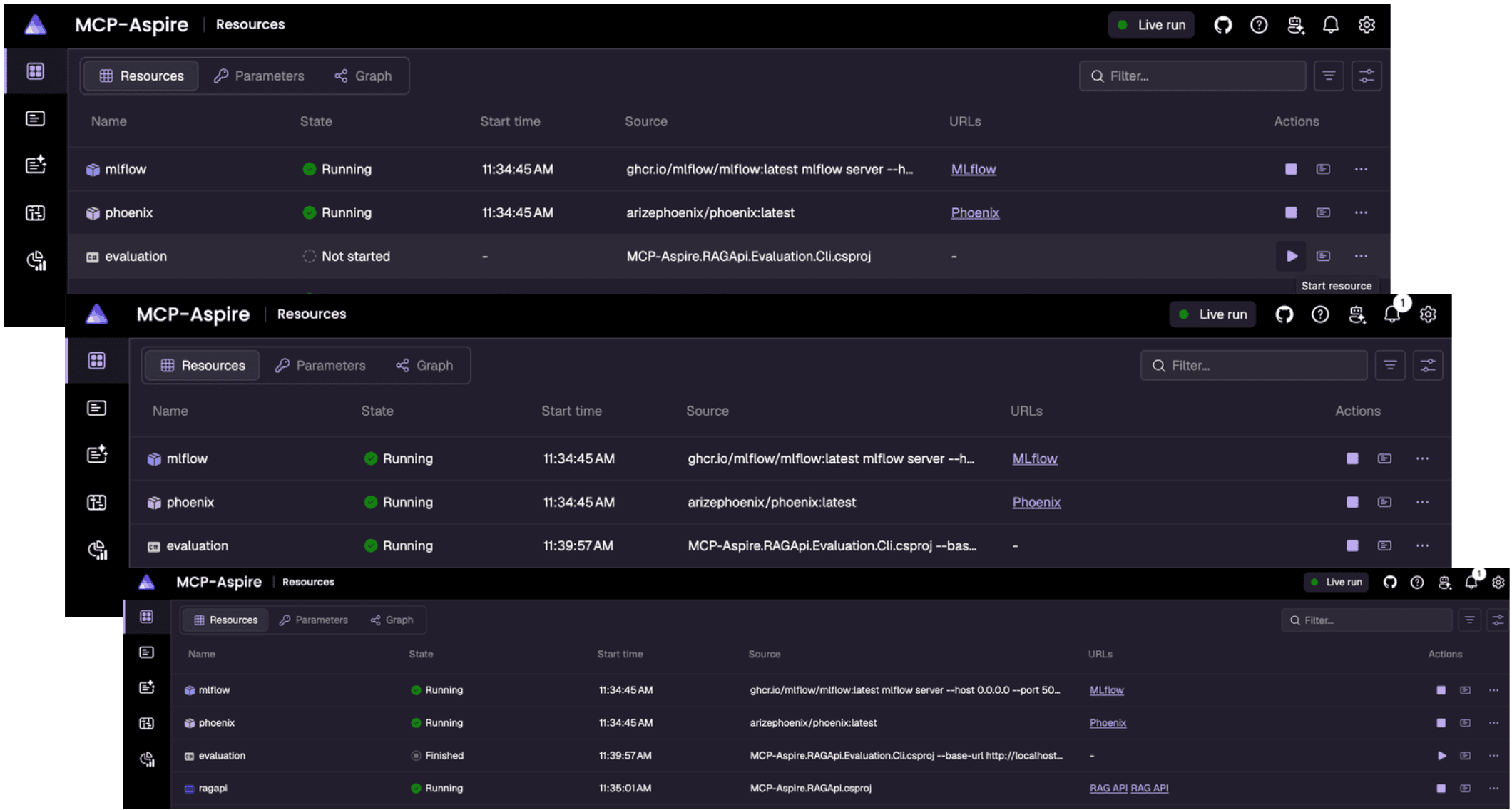This screenshot has width=1512, height=810.
Task: Open the Structured logs sidebar icon in top window
Action: 36,165
